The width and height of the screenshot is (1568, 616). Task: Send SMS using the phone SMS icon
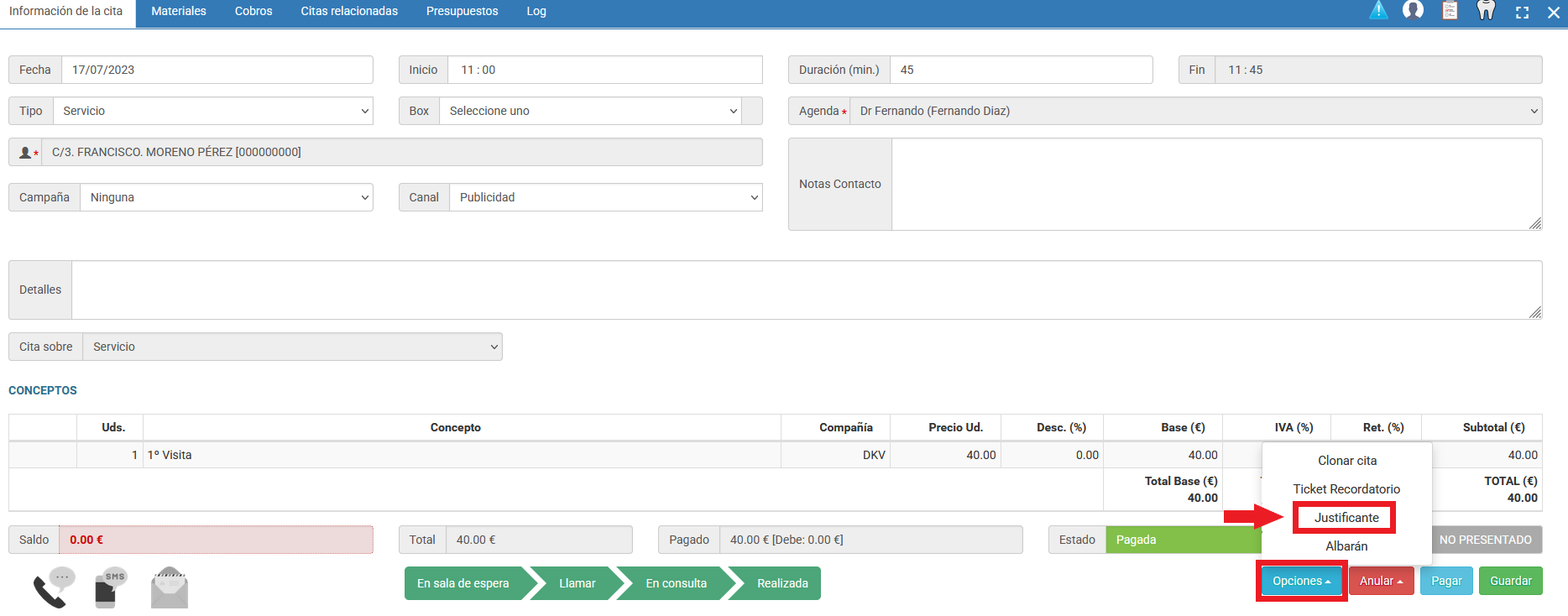[109, 587]
